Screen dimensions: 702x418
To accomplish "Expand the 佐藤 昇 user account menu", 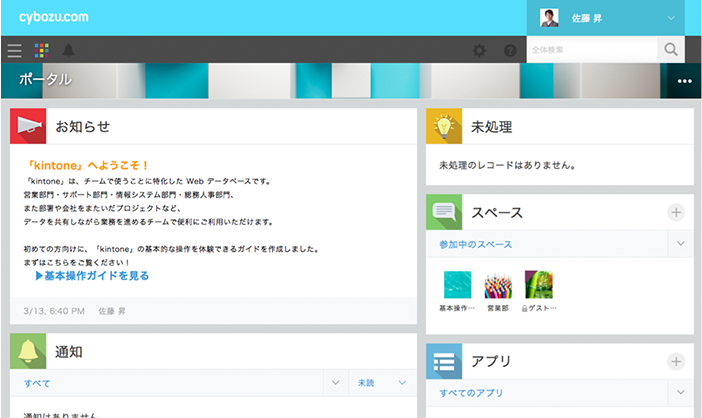I will (x=670, y=18).
